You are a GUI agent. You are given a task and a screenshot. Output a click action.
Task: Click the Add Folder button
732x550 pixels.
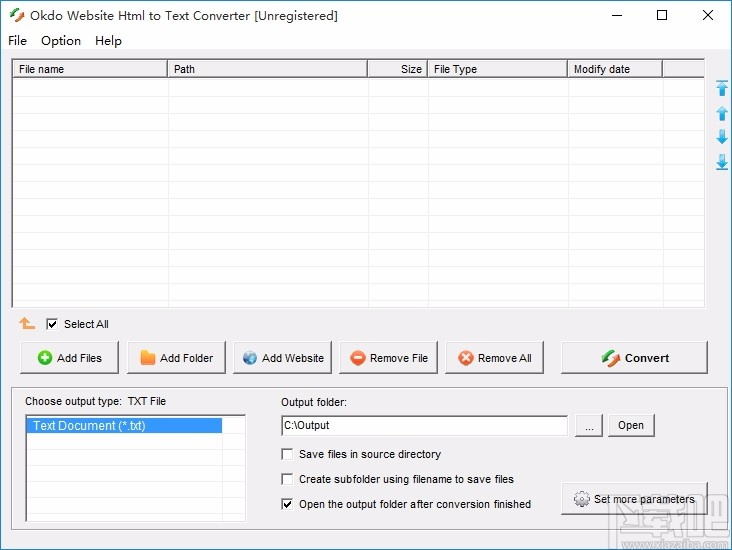[x=176, y=358]
